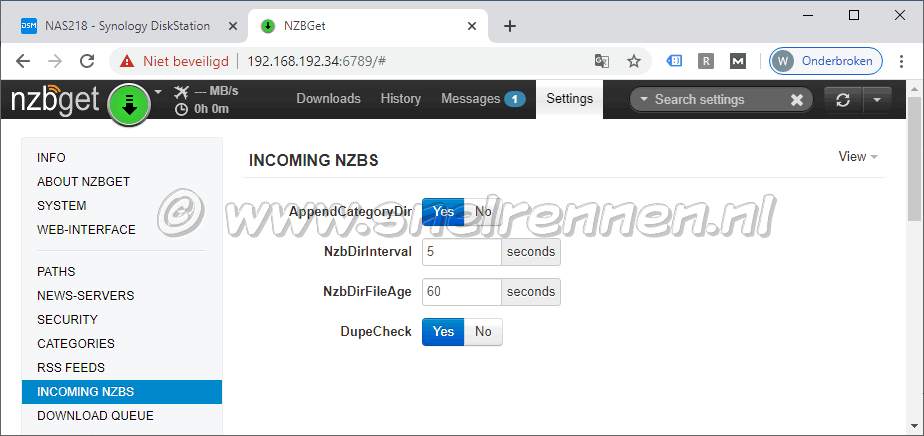
Task: Click the Niet beveiligd security warning
Action: 174,61
